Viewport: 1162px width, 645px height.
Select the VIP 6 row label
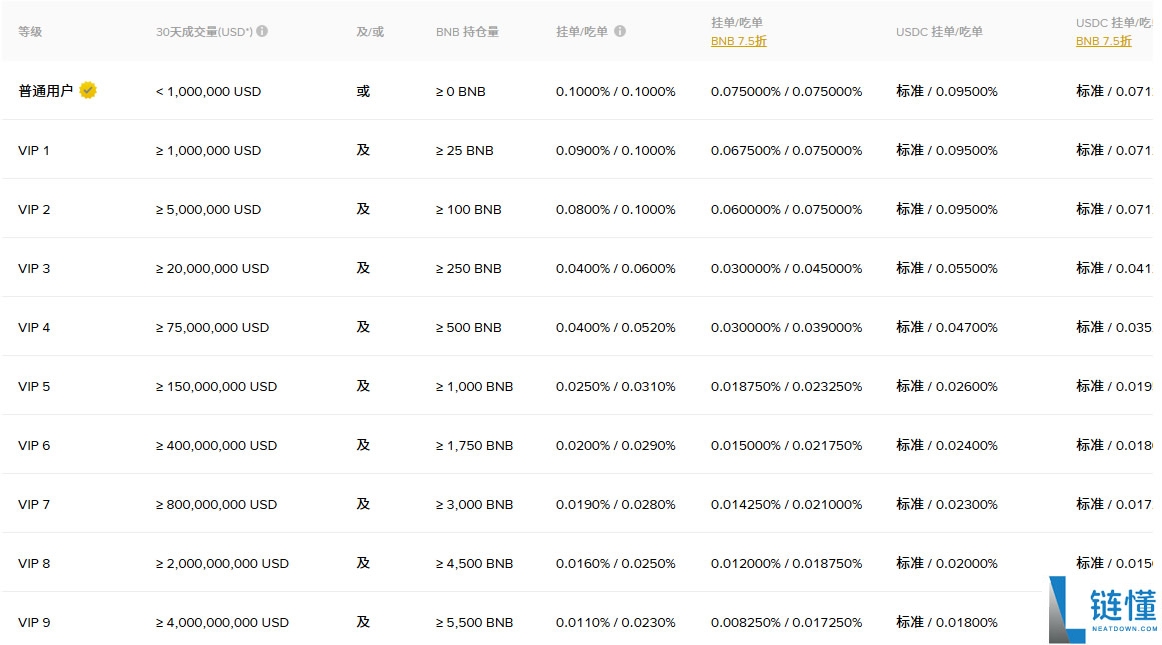(x=34, y=446)
